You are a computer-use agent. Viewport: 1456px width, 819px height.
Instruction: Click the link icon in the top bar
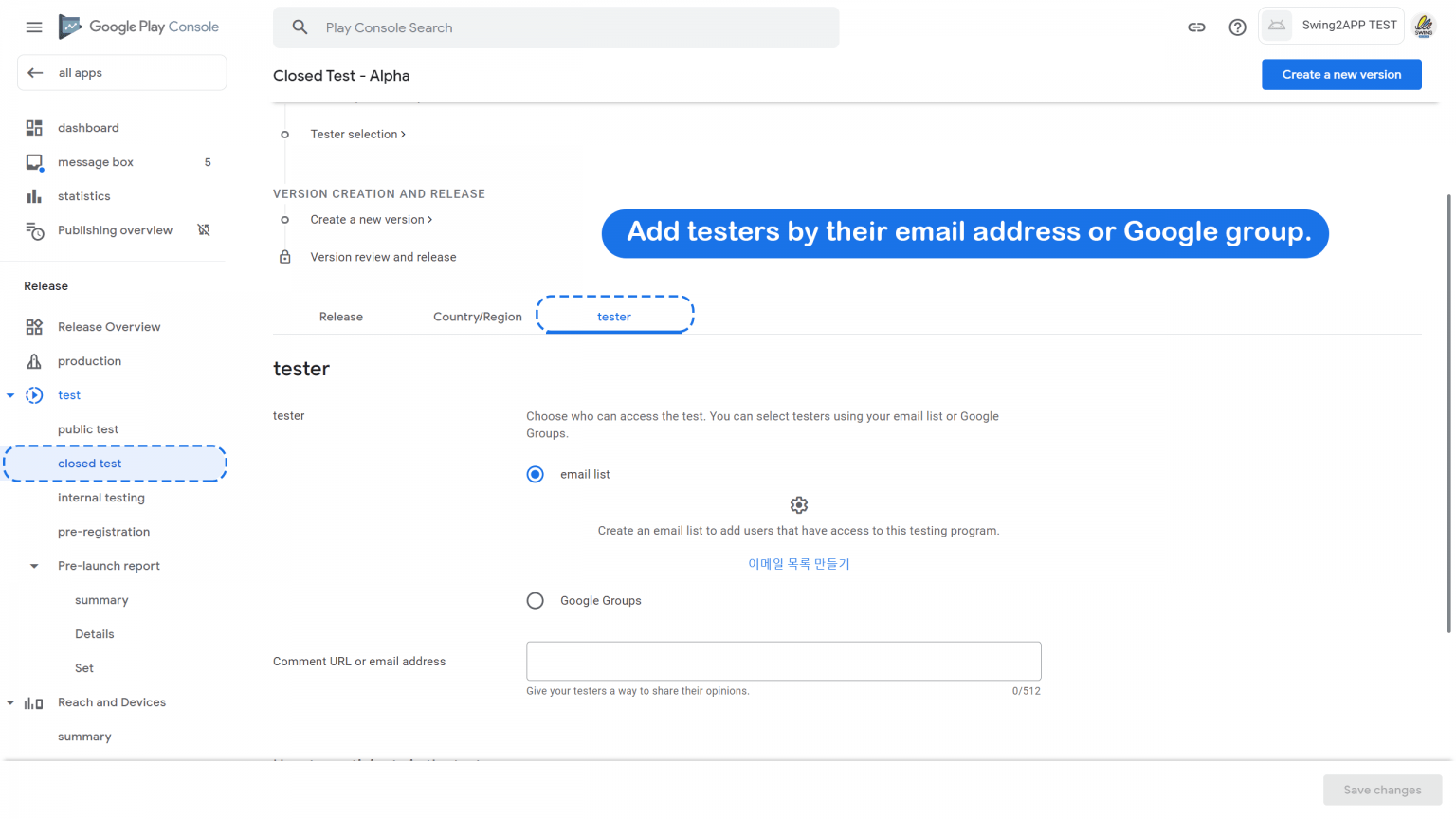click(x=1196, y=27)
